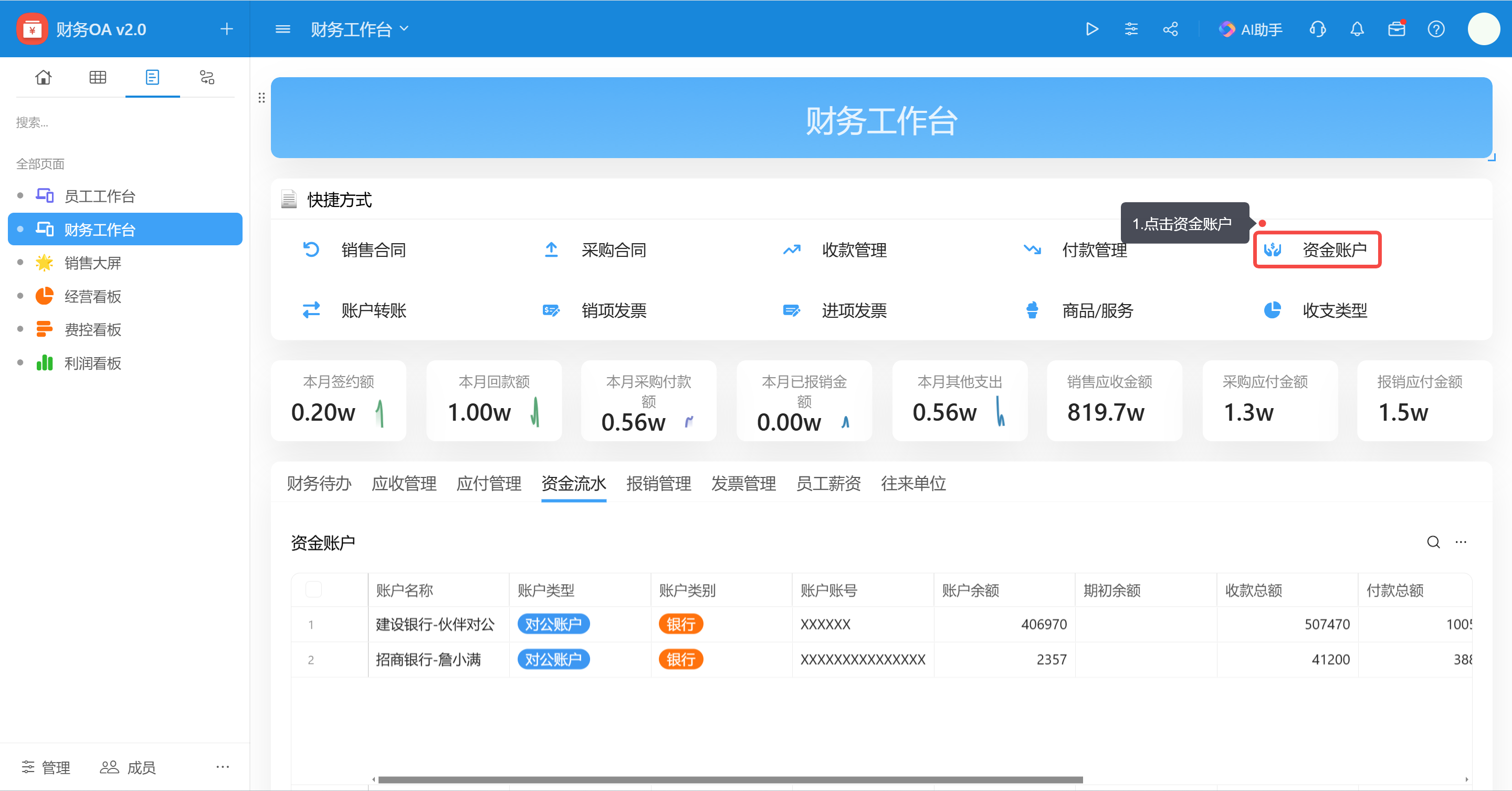Click the 建设银行-伙伴对公 row name
1512x791 pixels.
[435, 623]
